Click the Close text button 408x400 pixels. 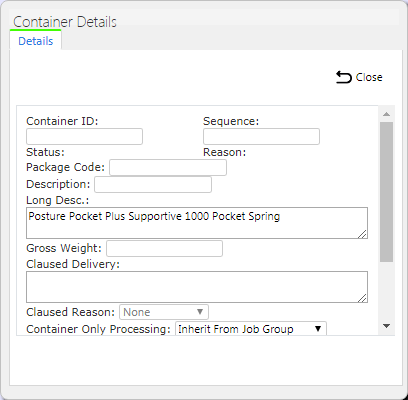(369, 77)
